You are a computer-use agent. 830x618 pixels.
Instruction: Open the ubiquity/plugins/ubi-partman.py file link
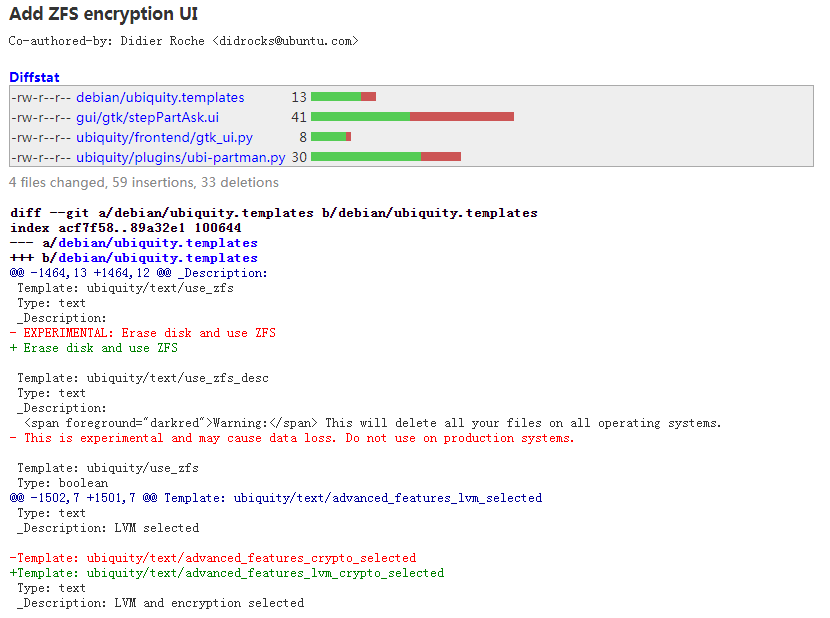180,157
